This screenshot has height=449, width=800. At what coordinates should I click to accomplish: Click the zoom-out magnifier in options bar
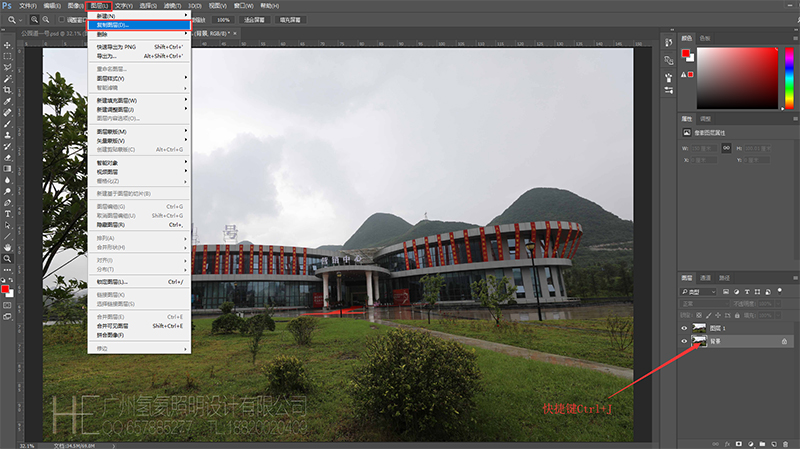point(47,19)
